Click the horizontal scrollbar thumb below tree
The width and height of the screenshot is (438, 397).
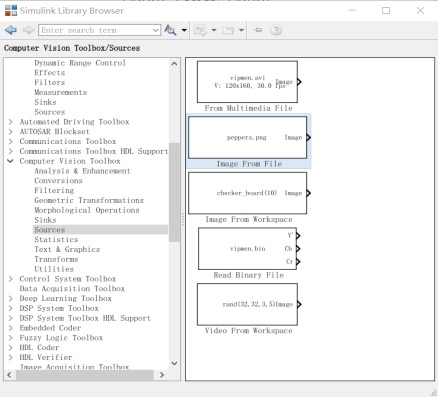pos(85,375)
